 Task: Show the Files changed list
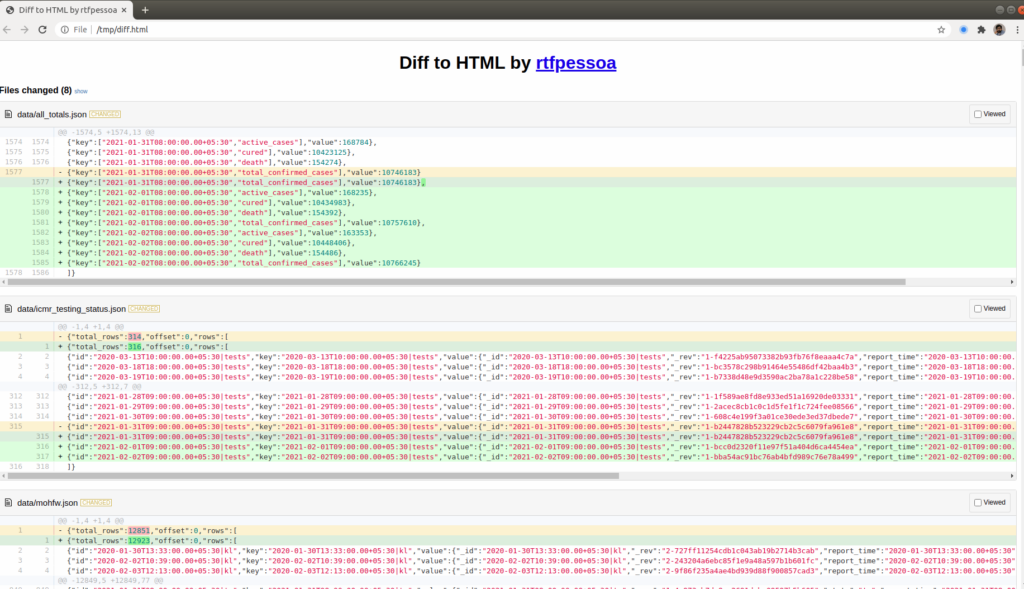[81, 91]
